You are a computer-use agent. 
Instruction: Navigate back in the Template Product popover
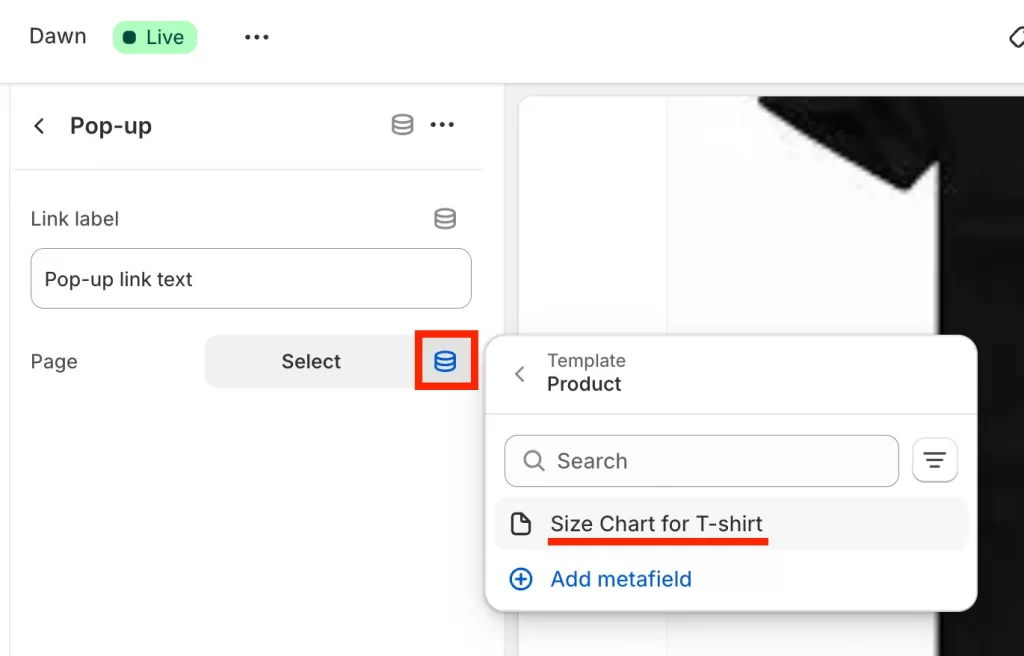point(520,374)
